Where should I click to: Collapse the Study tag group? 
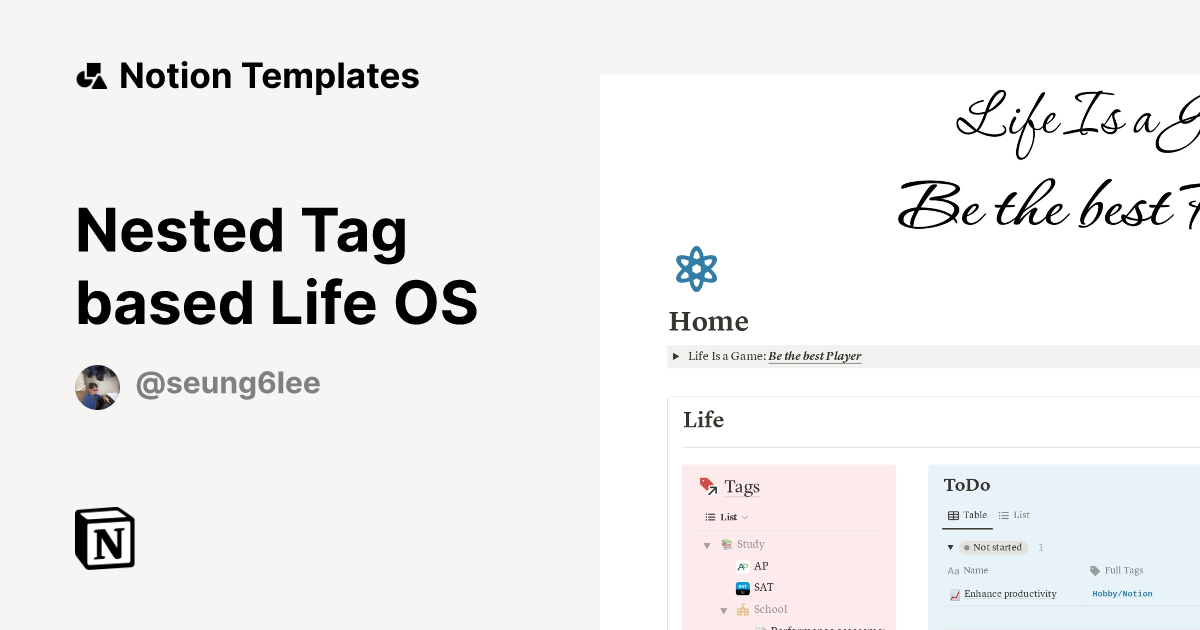click(707, 545)
